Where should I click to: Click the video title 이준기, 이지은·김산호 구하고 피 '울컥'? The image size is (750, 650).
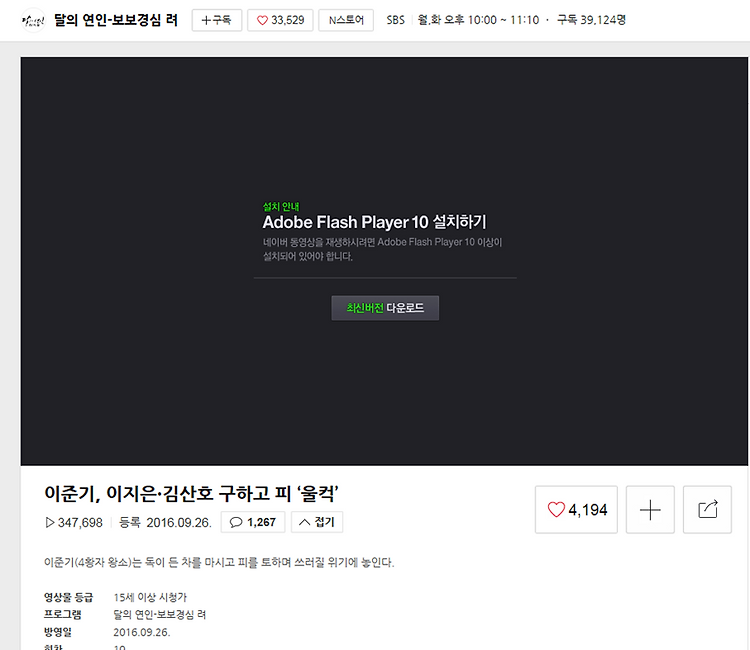click(x=191, y=494)
